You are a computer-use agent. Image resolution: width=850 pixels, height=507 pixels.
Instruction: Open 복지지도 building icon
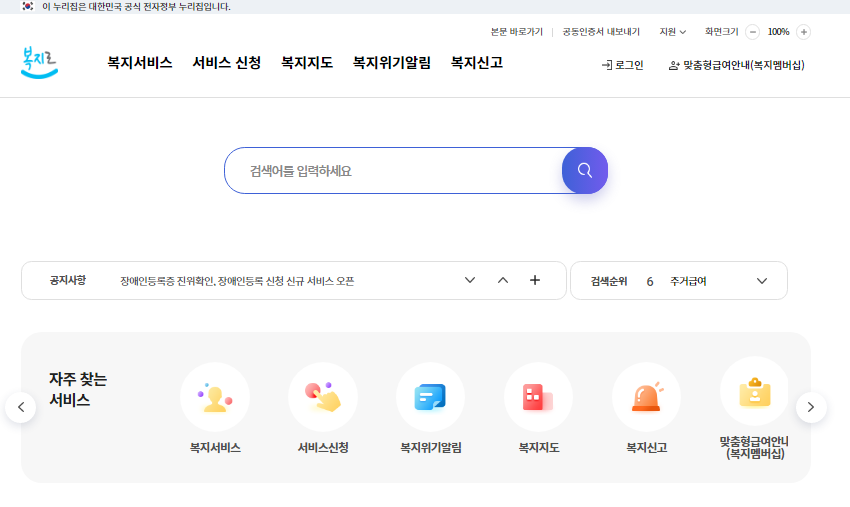[538, 397]
